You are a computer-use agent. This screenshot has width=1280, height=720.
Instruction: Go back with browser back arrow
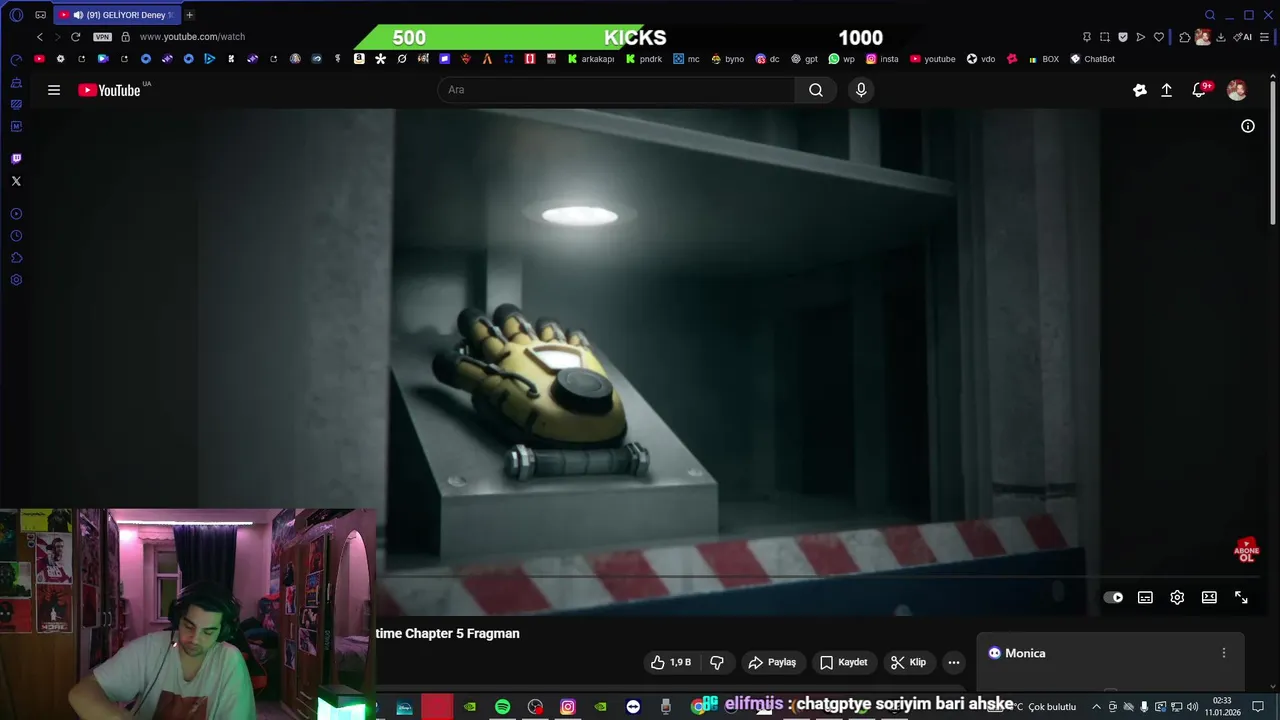[x=40, y=37]
